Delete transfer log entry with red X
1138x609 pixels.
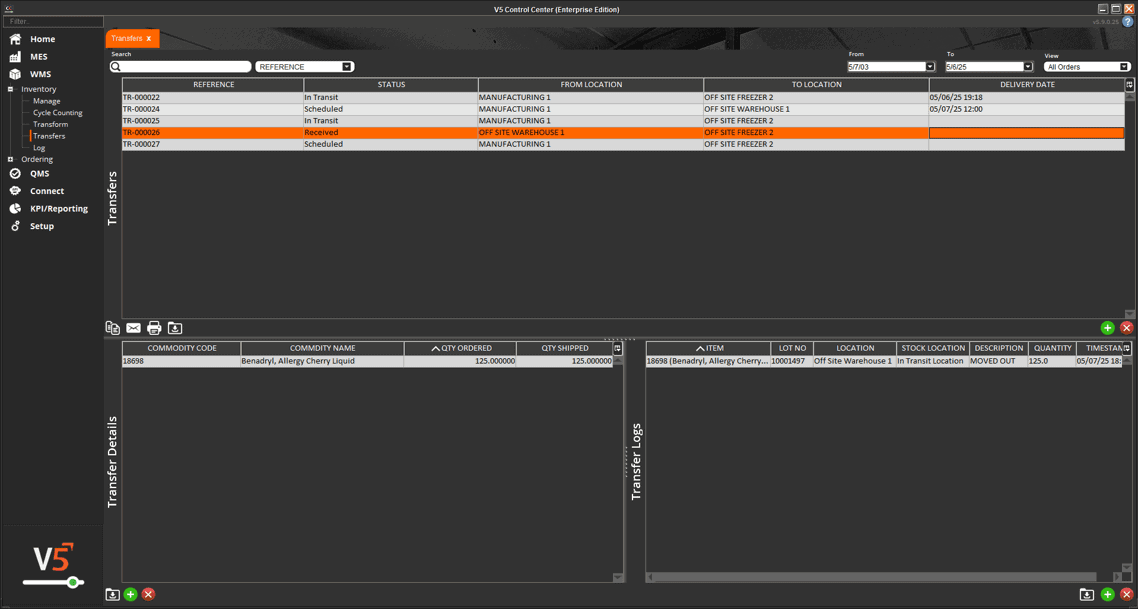coord(1126,594)
